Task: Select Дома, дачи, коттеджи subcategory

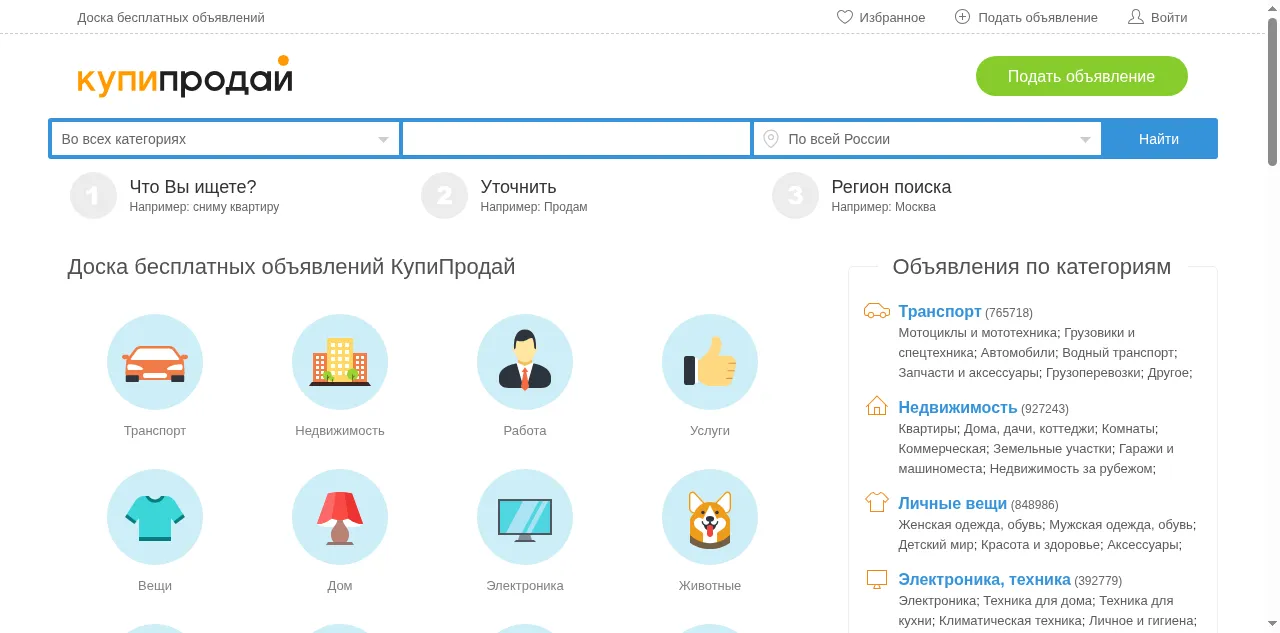Action: point(1029,428)
